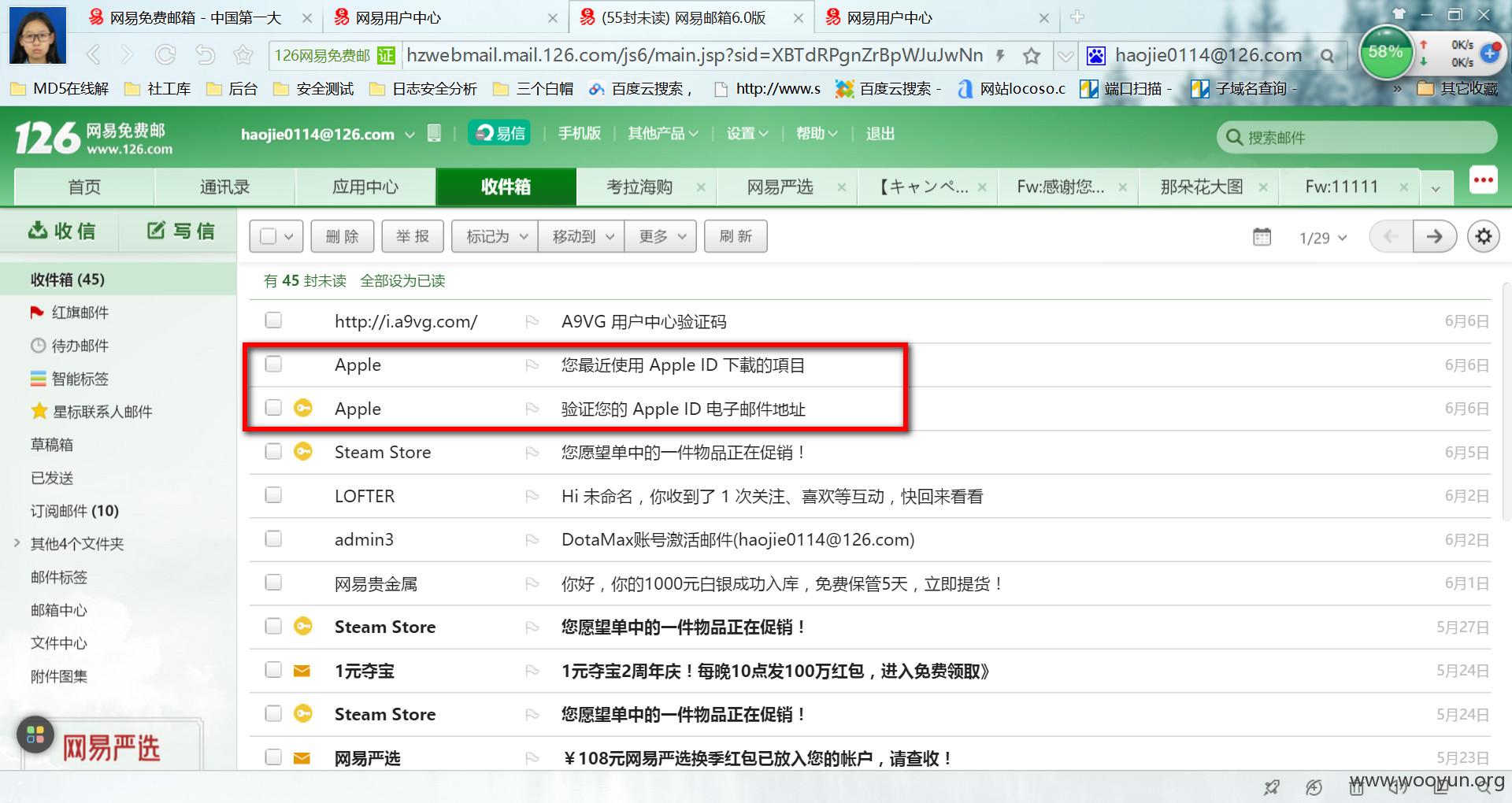Viewport: 1512px width, 803px height.
Task: Switch to 应用中心 tab
Action: (x=365, y=187)
